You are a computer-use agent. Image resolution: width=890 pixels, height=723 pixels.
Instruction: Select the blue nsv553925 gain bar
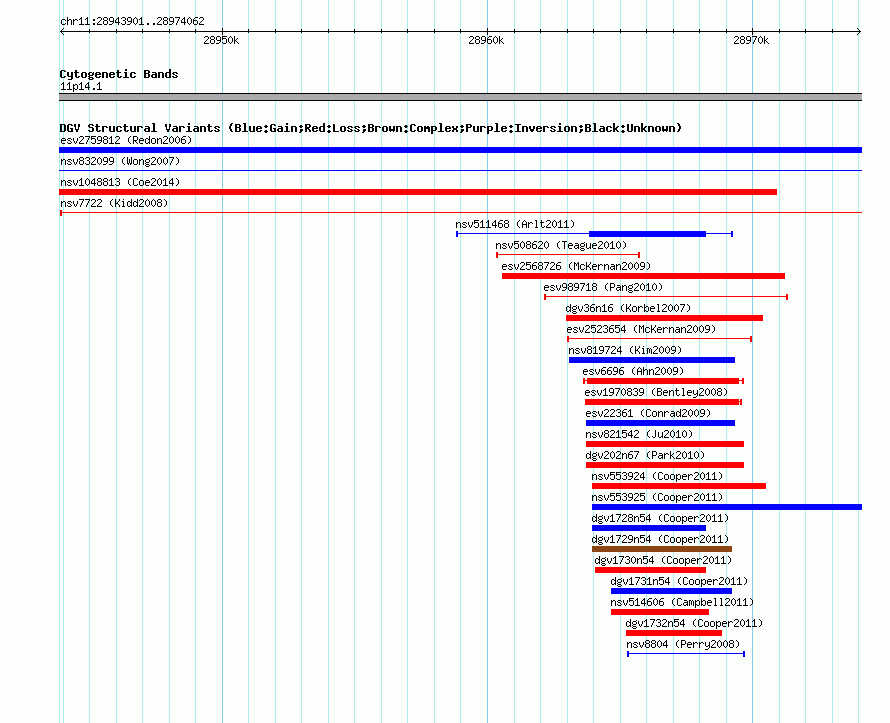[727, 507]
